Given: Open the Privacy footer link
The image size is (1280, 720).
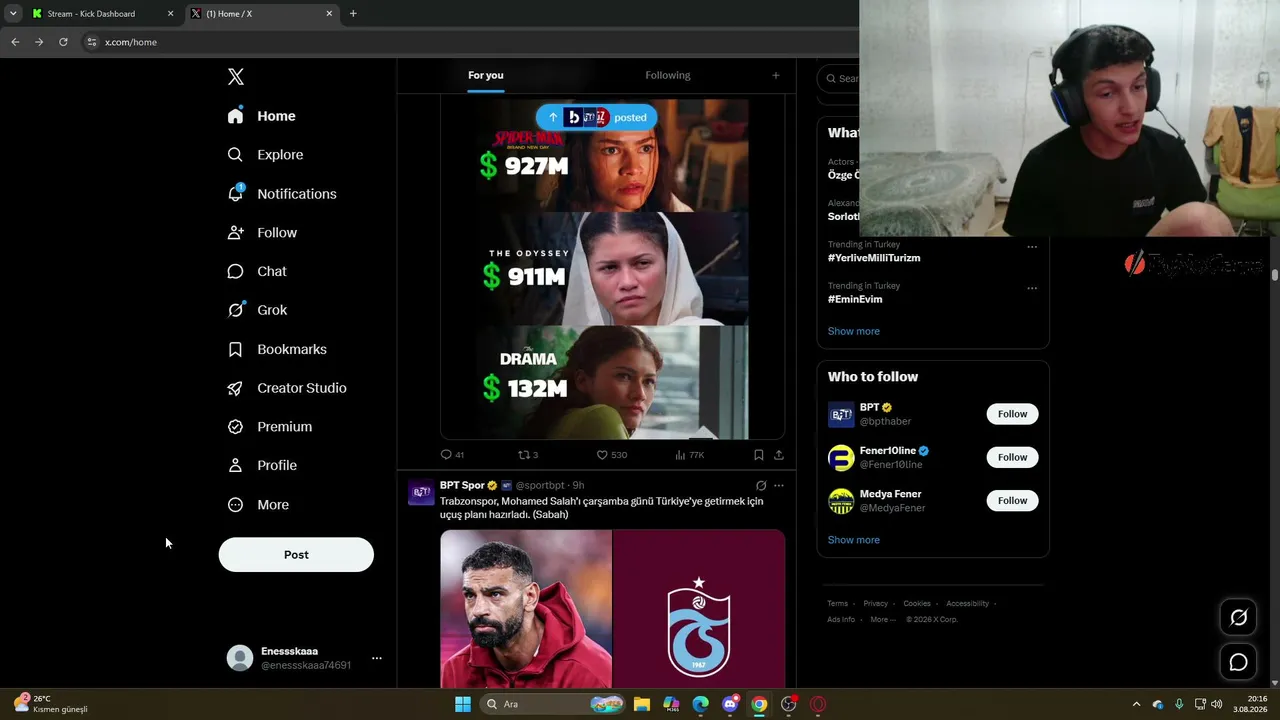Looking at the screenshot, I should pos(876,603).
